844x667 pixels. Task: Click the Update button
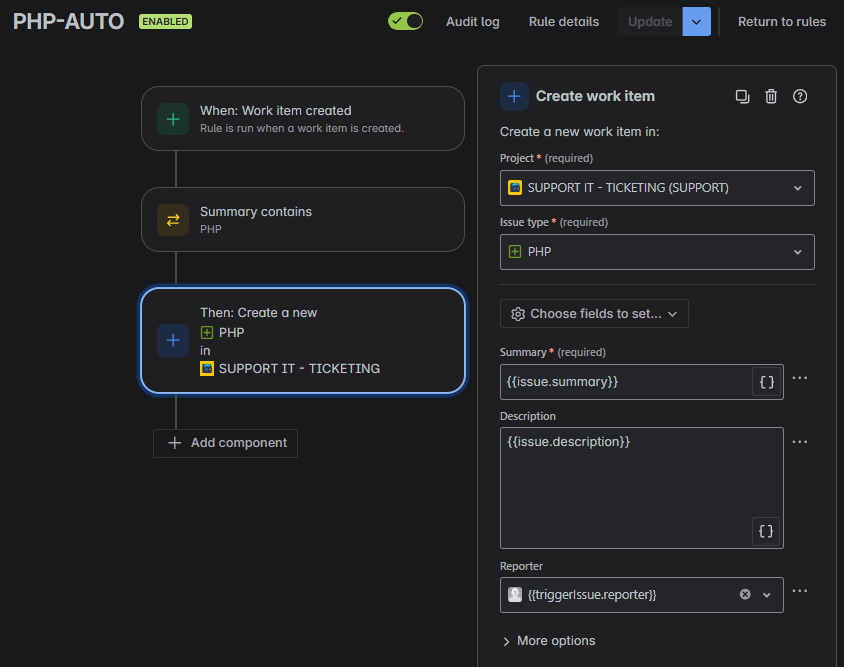click(x=650, y=22)
